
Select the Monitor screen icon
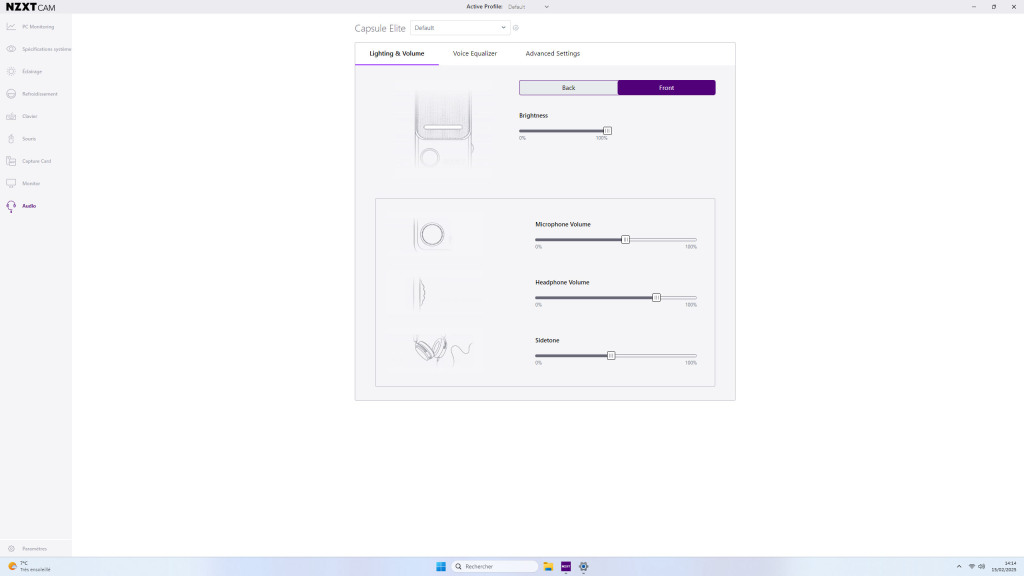pos(11,184)
